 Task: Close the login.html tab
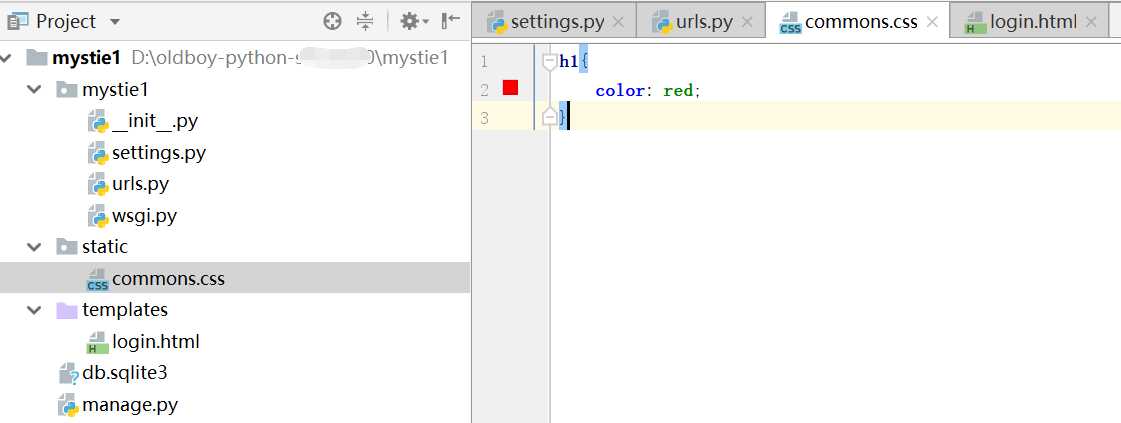(1091, 22)
